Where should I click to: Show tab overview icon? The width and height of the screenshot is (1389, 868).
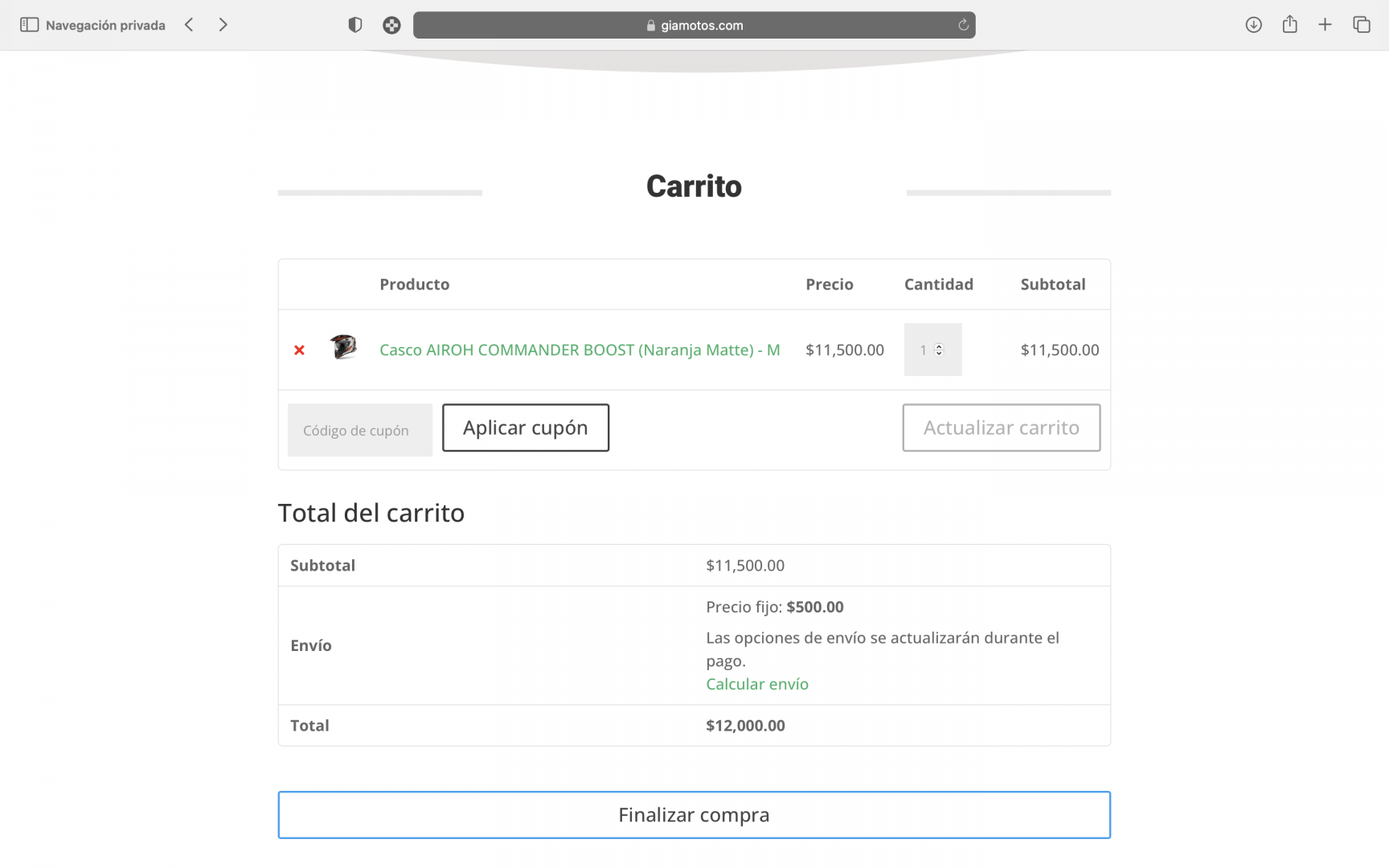click(x=1362, y=25)
